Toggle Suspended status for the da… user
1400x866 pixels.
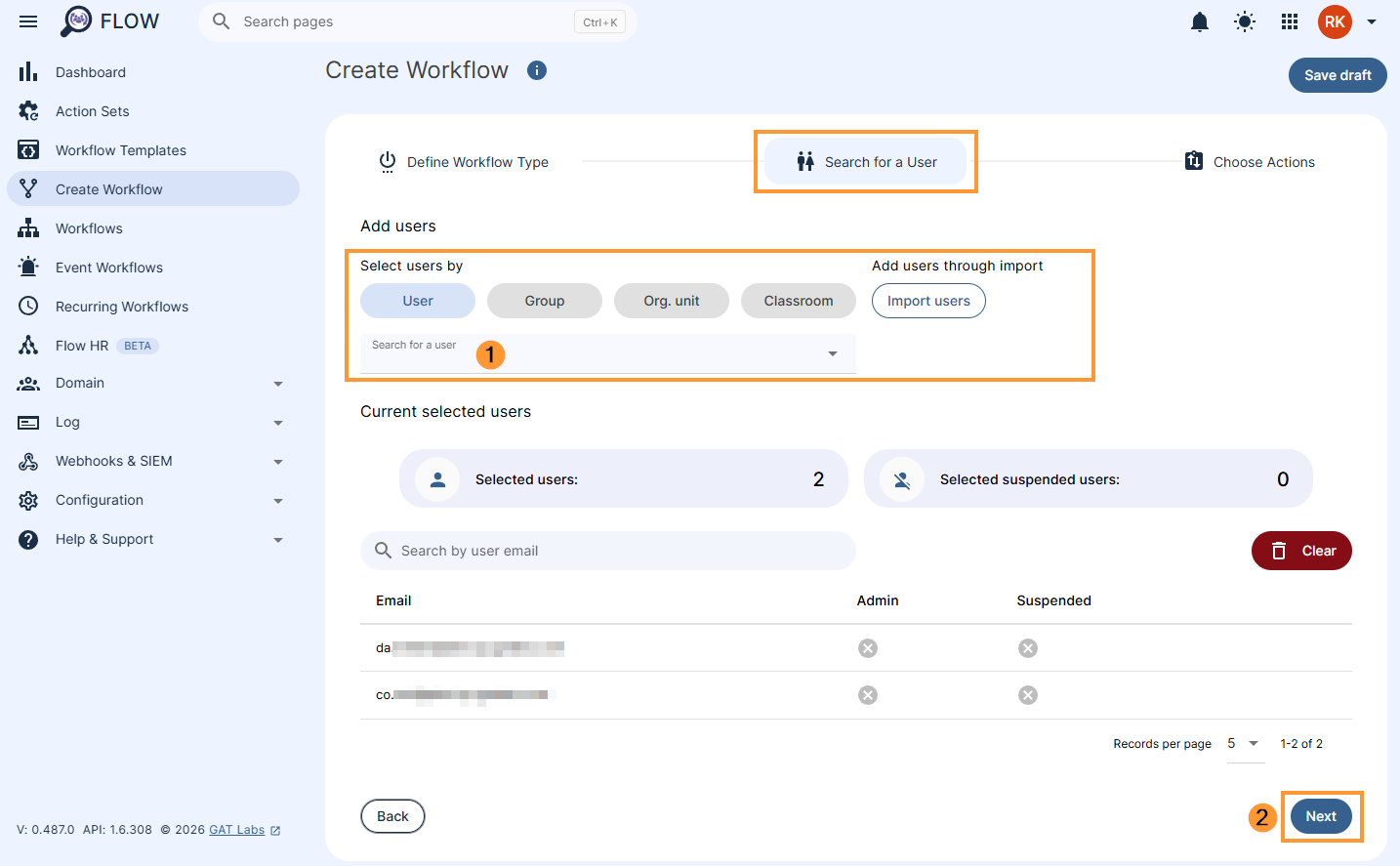point(1028,648)
